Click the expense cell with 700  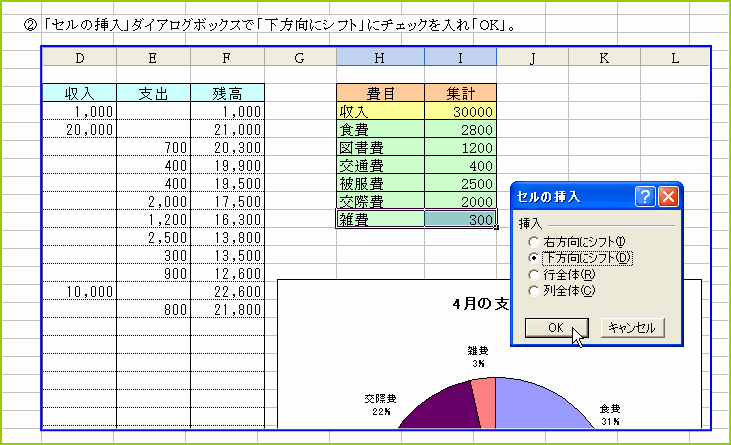point(153,147)
